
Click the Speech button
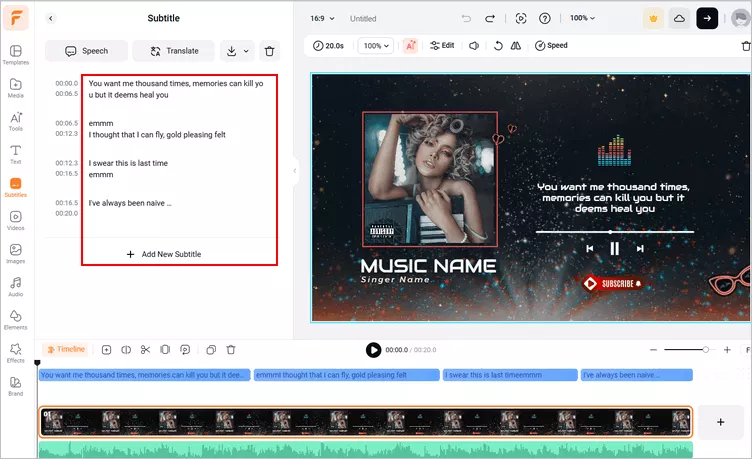tap(87, 51)
